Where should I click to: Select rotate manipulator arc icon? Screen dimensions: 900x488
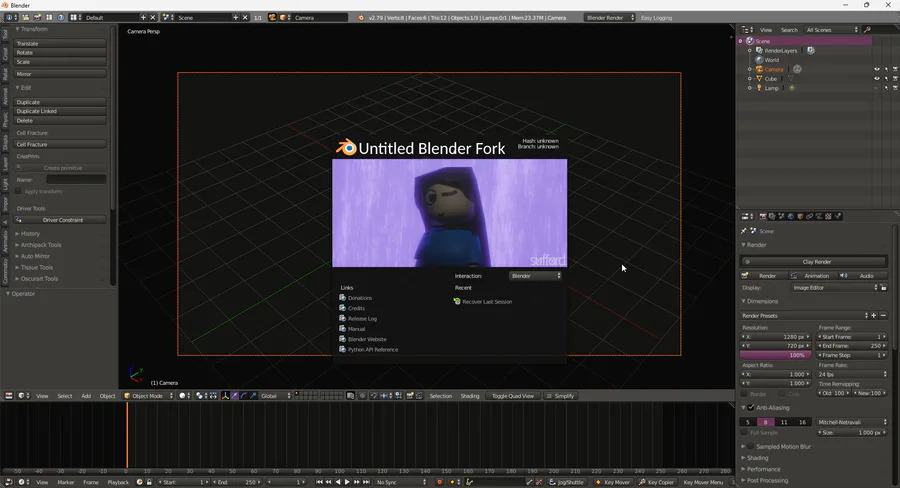[243, 396]
